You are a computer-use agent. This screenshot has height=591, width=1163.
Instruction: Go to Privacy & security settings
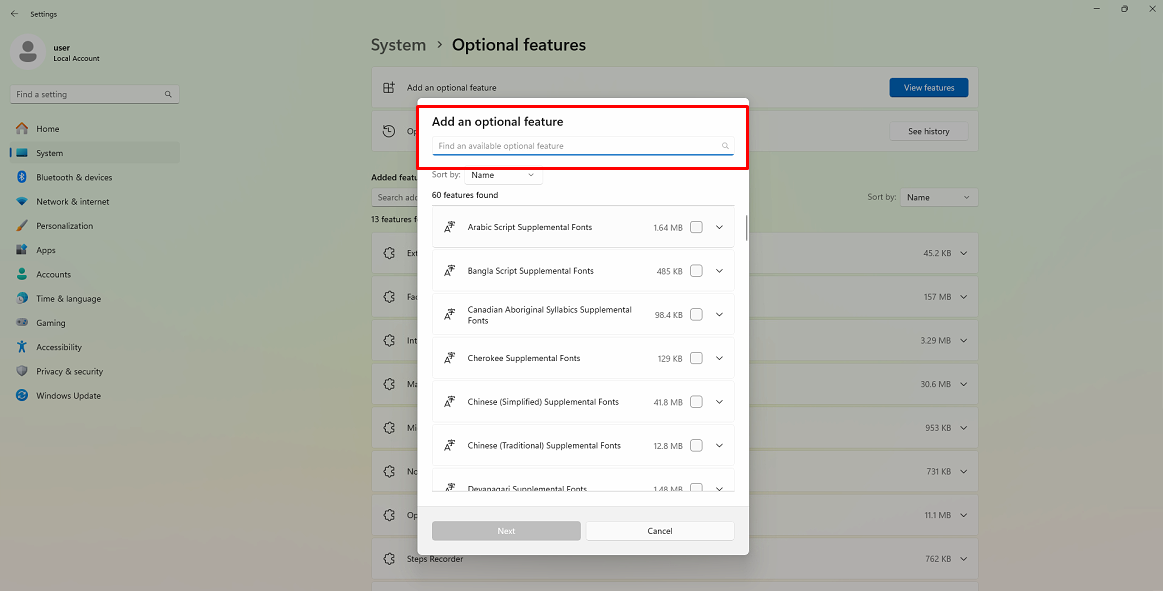click(94, 371)
